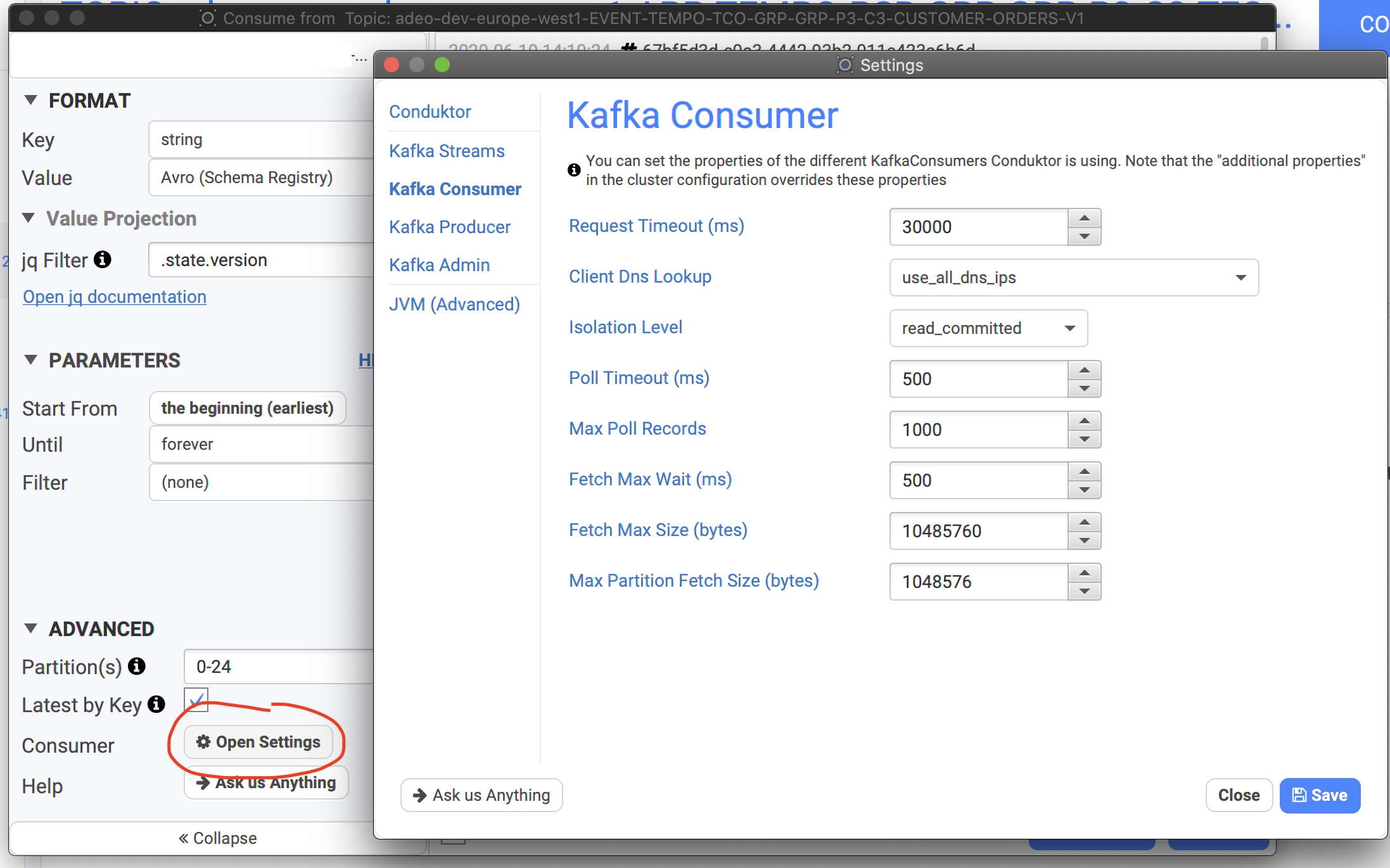Open the Isolation Level dropdown

(x=988, y=328)
